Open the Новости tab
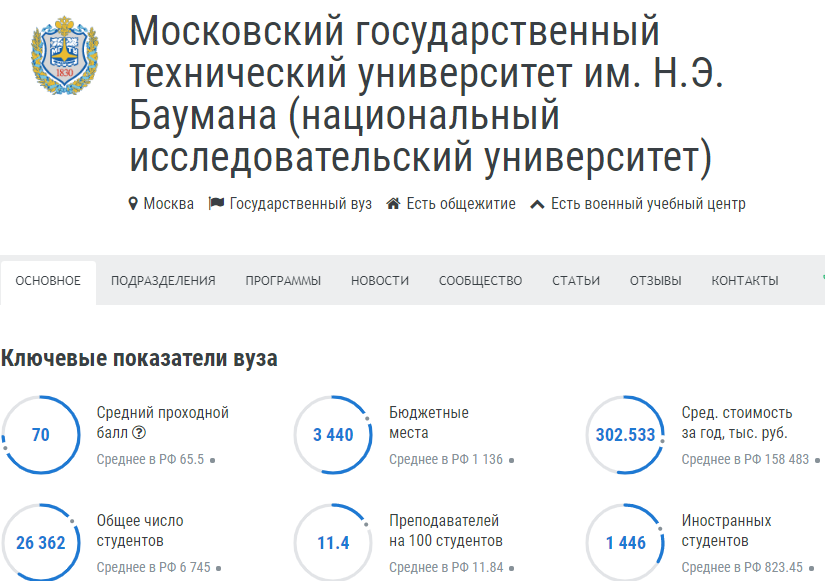825x581 pixels. 380,281
